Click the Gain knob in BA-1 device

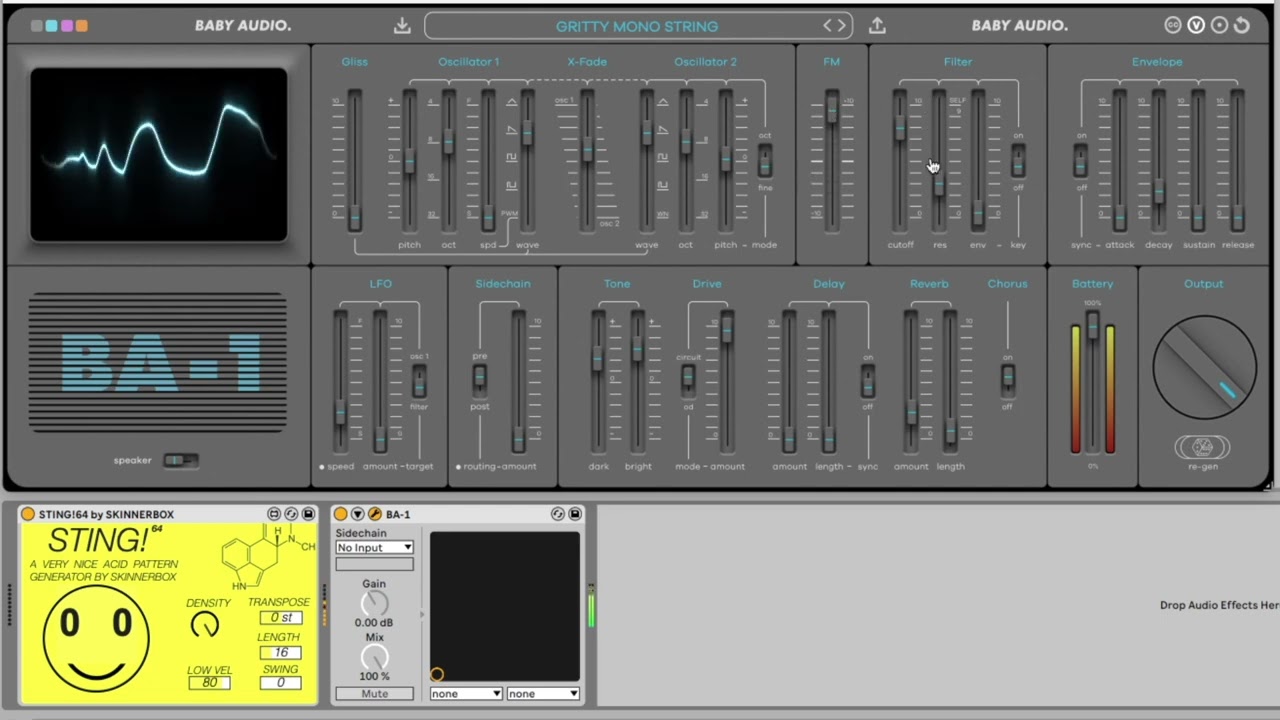[x=374, y=602]
